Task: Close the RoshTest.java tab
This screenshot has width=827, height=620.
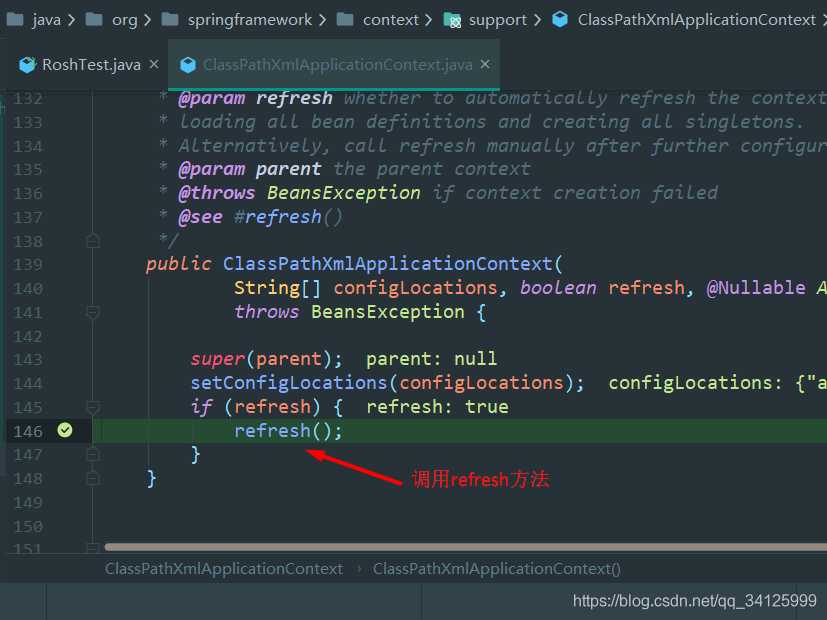Action: (153, 65)
